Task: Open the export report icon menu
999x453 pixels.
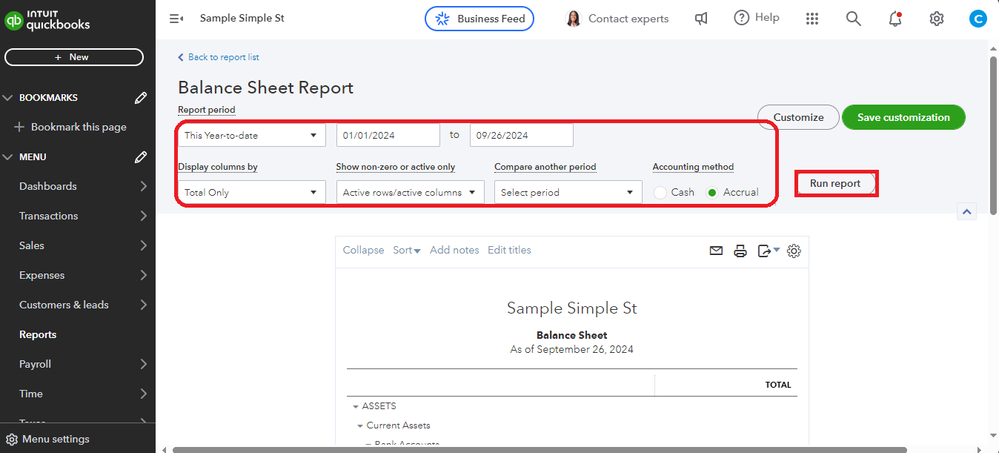Action: pyautogui.click(x=767, y=251)
